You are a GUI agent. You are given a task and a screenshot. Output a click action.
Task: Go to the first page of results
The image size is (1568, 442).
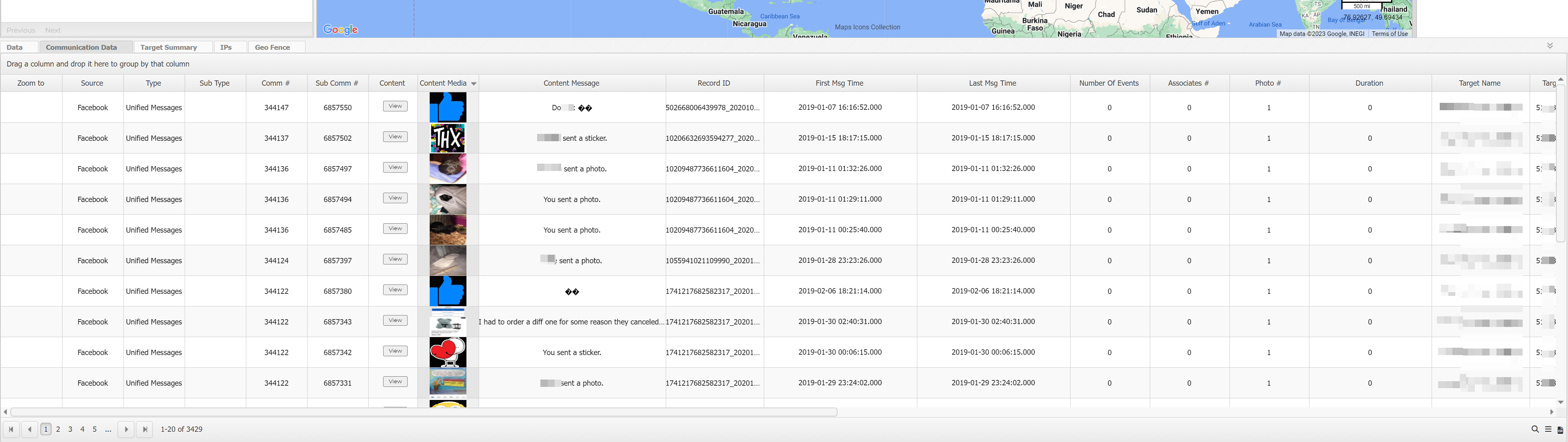(11, 429)
